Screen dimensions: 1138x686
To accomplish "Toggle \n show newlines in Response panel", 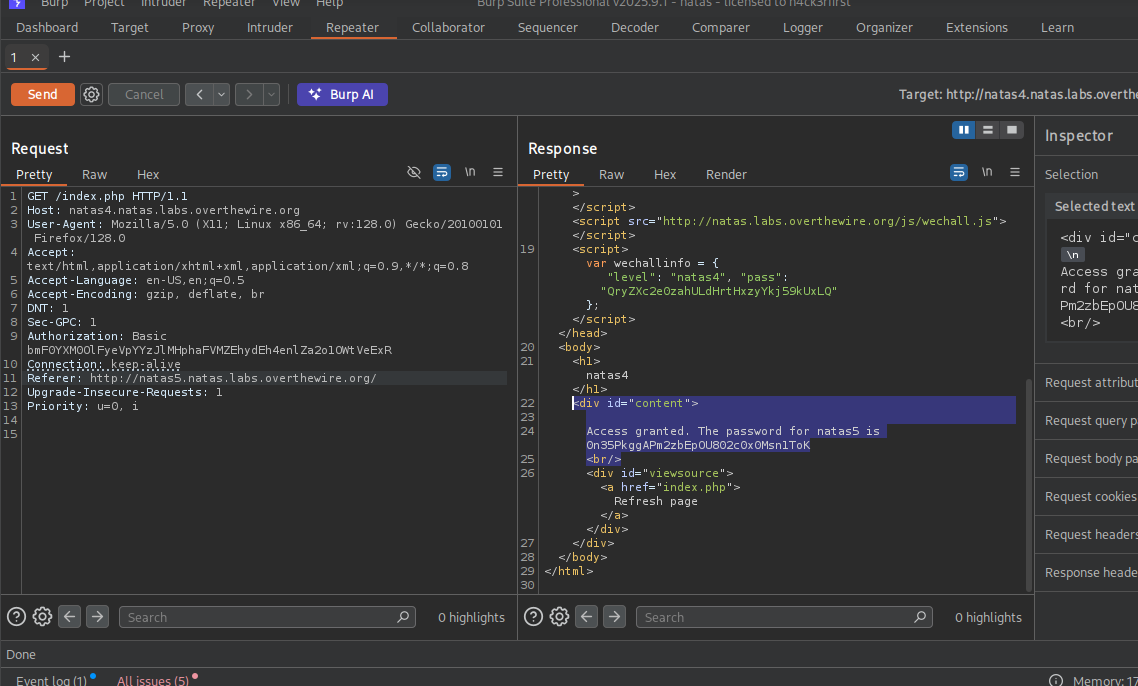I will [x=987, y=172].
